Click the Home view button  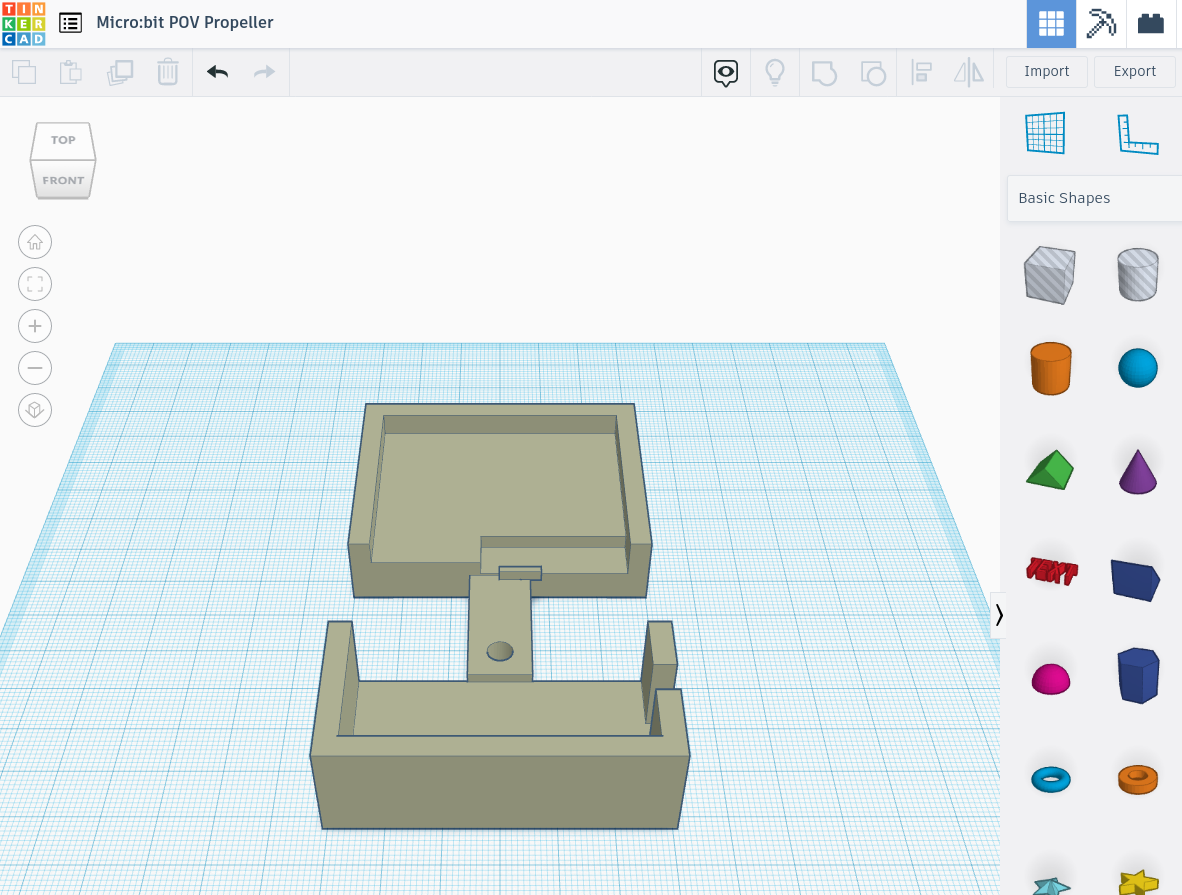pyautogui.click(x=35, y=243)
